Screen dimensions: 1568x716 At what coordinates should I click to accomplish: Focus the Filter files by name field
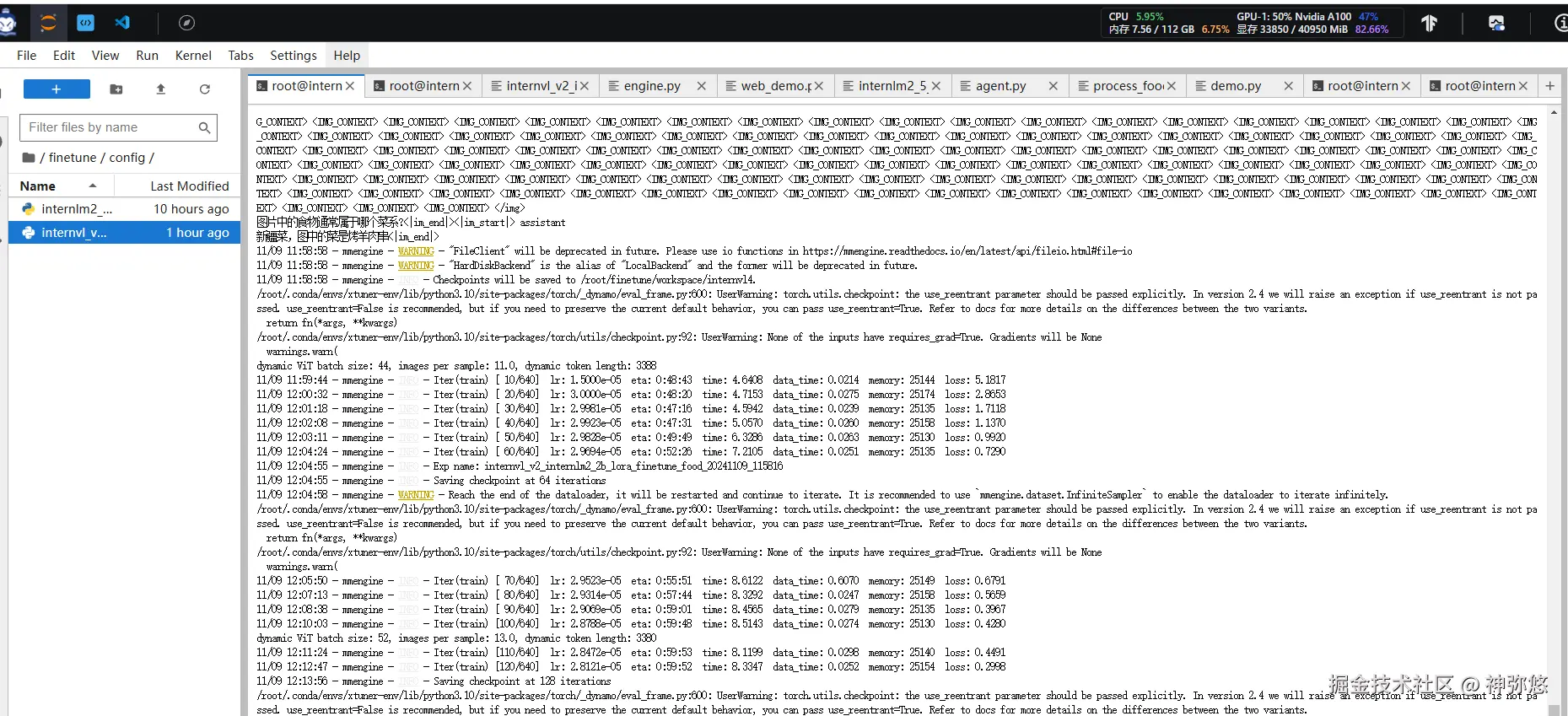tap(118, 127)
